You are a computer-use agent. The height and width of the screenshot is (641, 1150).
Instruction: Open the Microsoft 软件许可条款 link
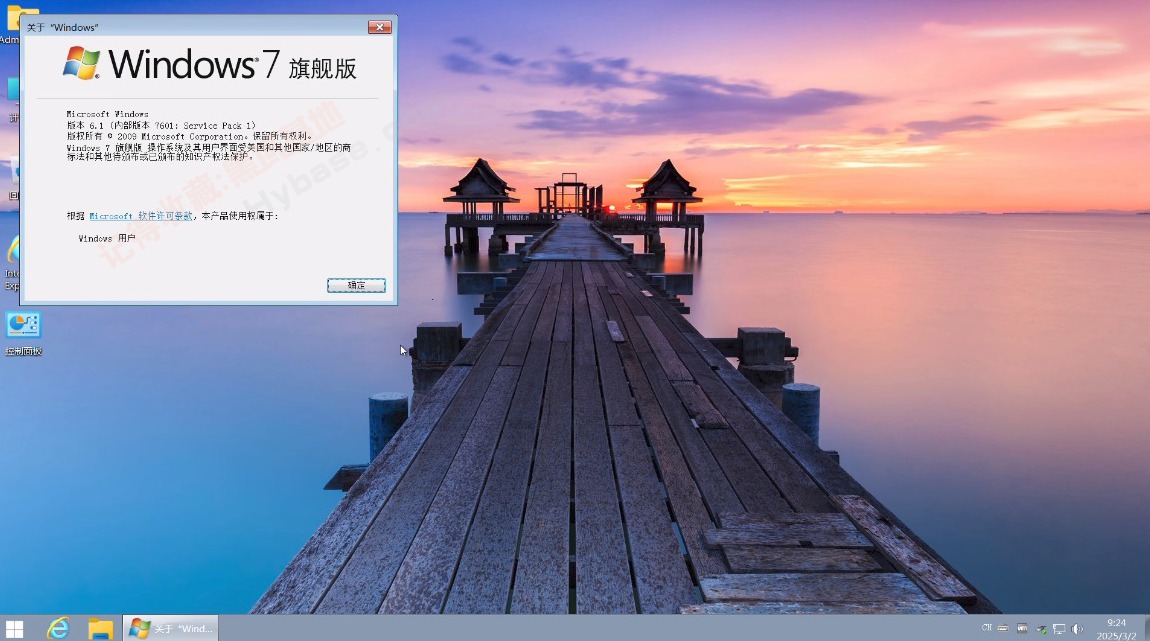point(141,216)
